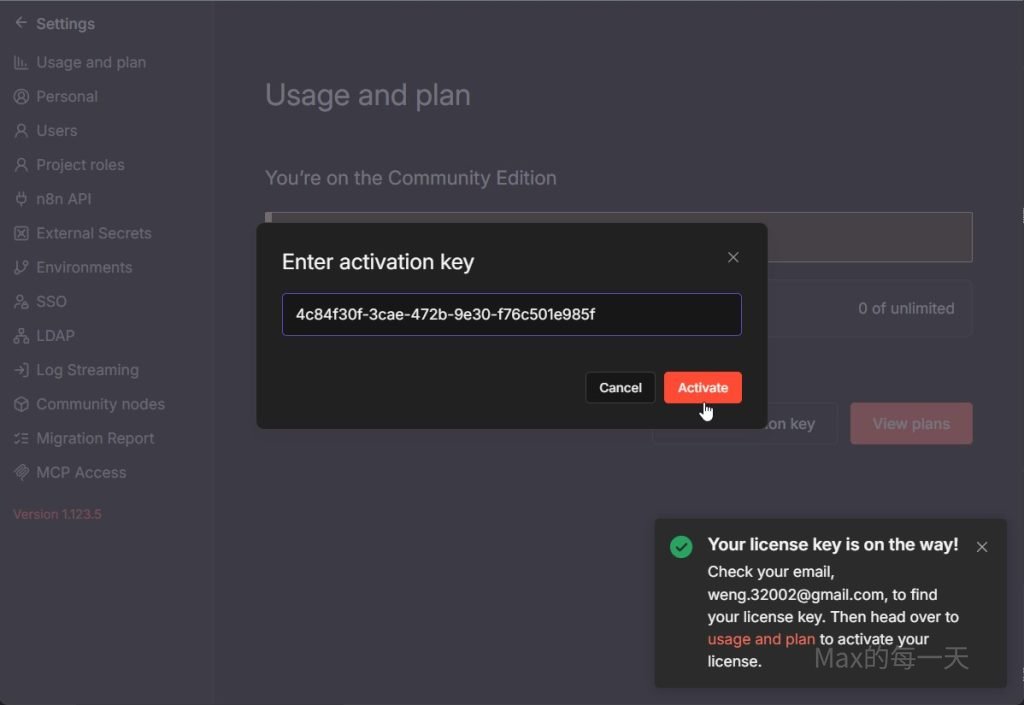
Task: Click the Personal user circle icon
Action: 20,97
